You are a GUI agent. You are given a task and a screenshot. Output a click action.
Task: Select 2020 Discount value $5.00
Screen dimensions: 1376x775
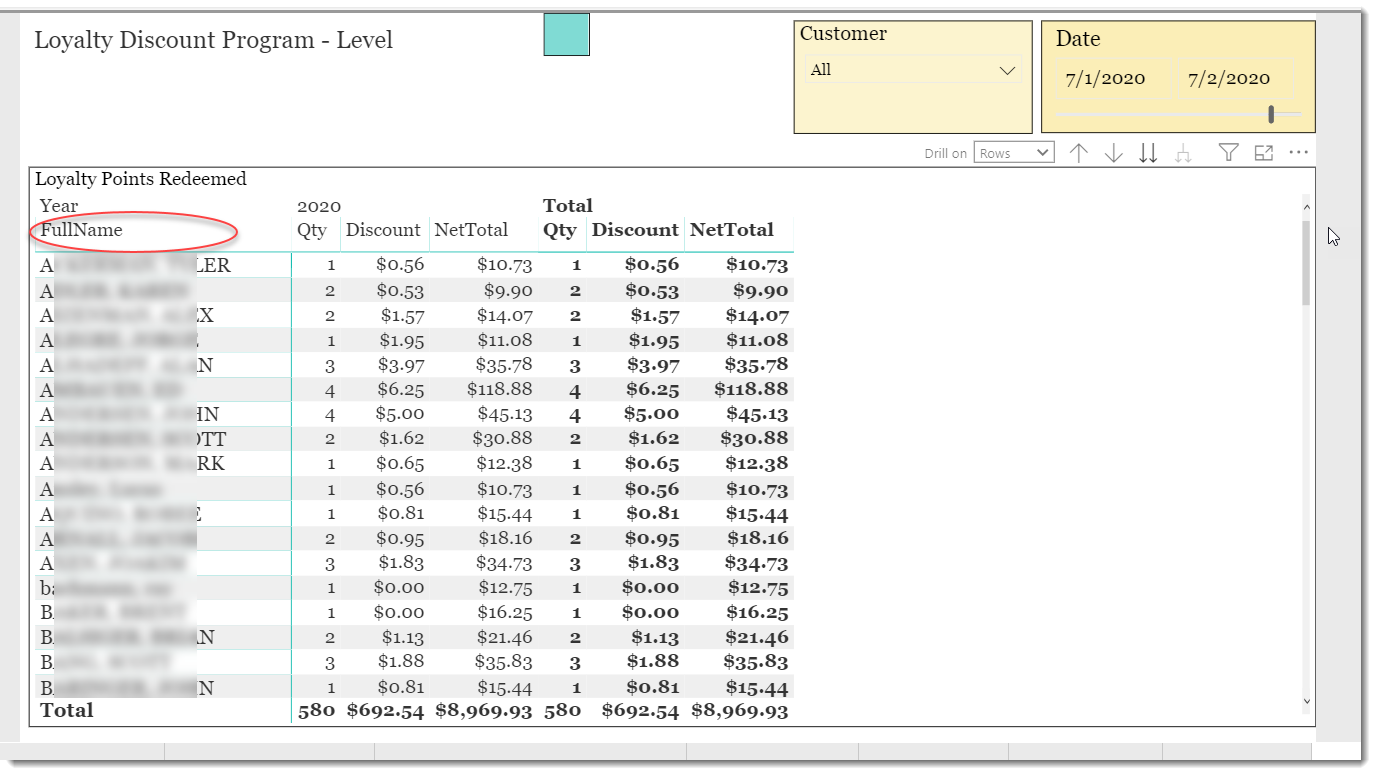(x=400, y=414)
